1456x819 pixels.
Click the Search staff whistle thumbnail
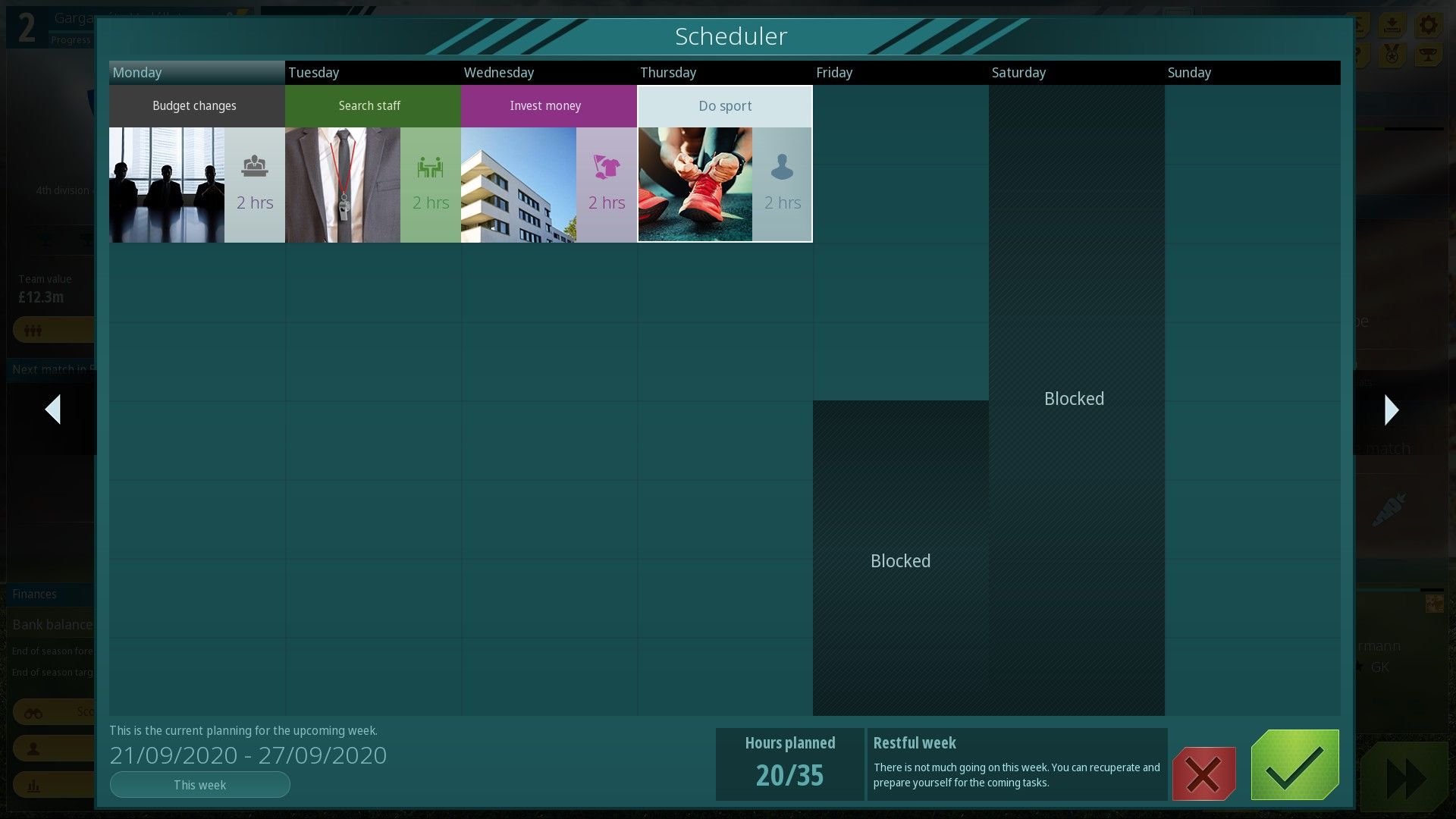pos(343,185)
